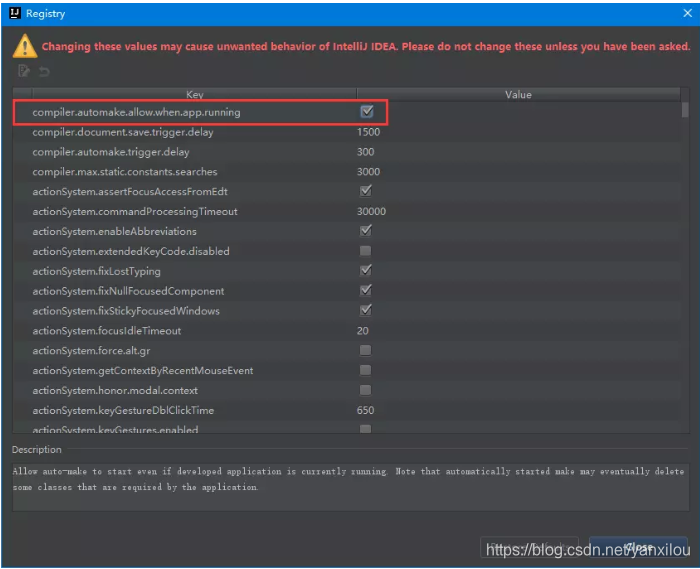
Task: Enable actionSystem.force.alt.gr checkbox
Action: 365,350
